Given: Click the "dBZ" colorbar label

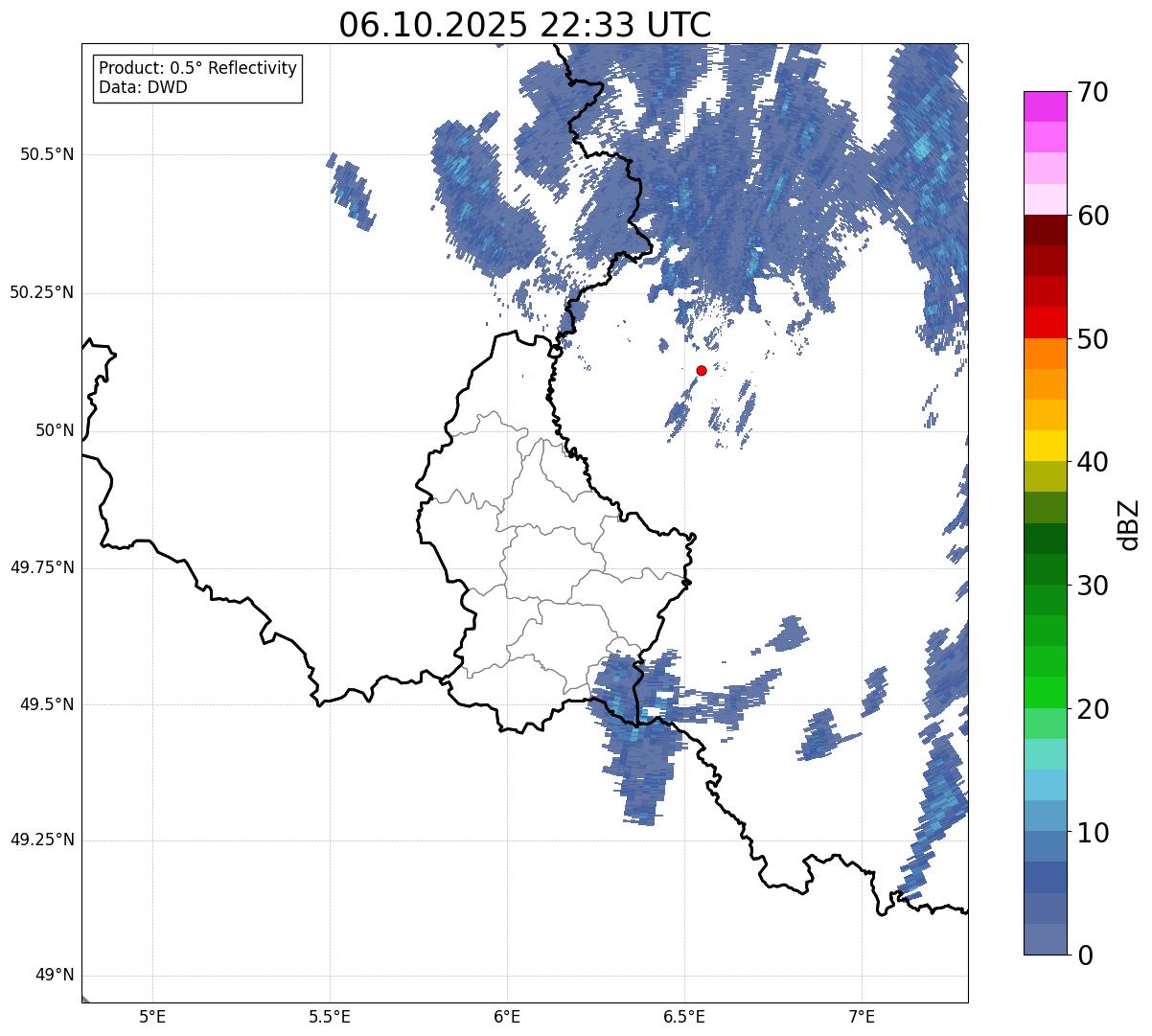Looking at the screenshot, I should tap(1129, 523).
